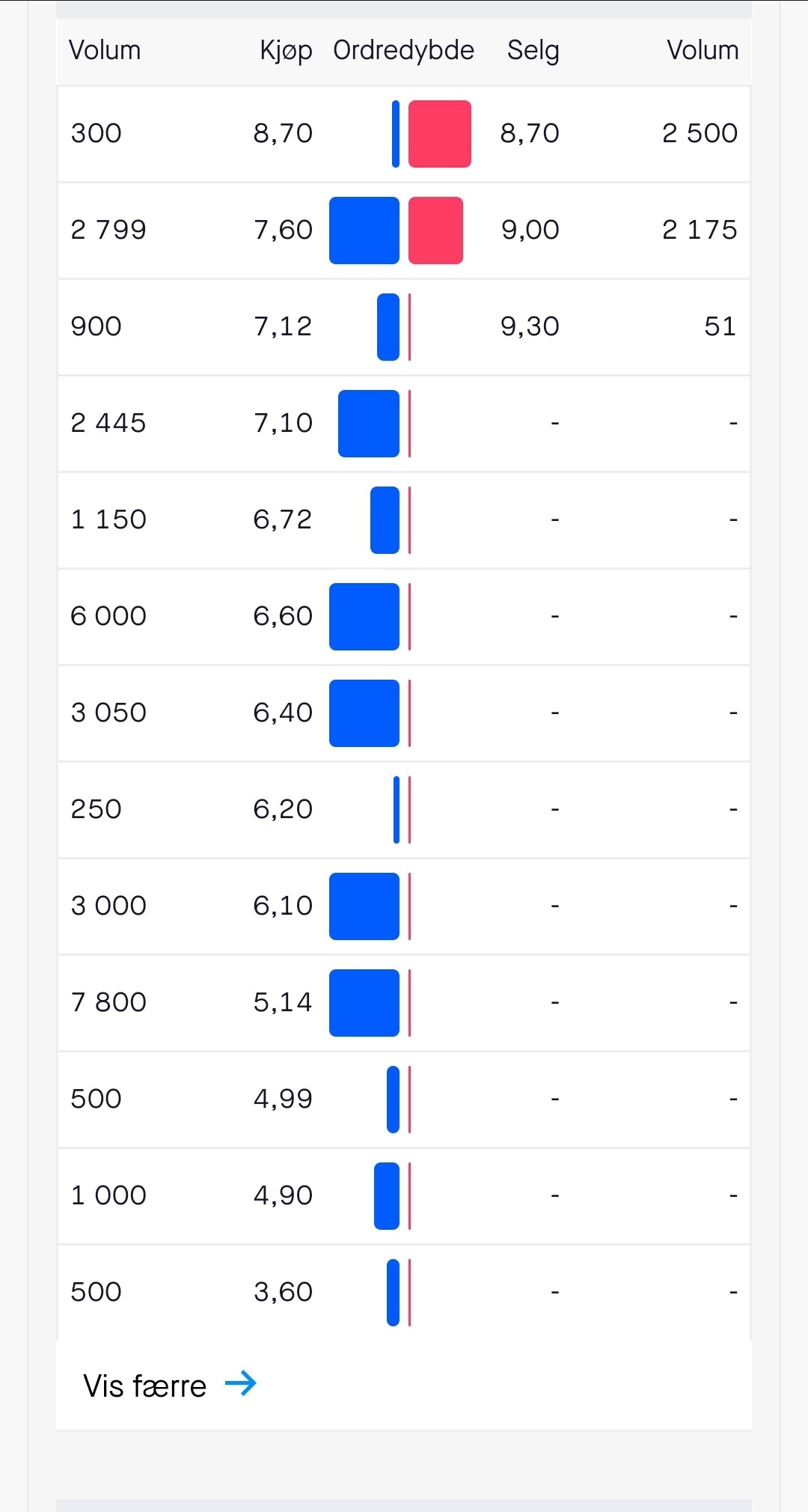
Task: Click the blue arrow beside Vis færre
Action: [241, 1383]
